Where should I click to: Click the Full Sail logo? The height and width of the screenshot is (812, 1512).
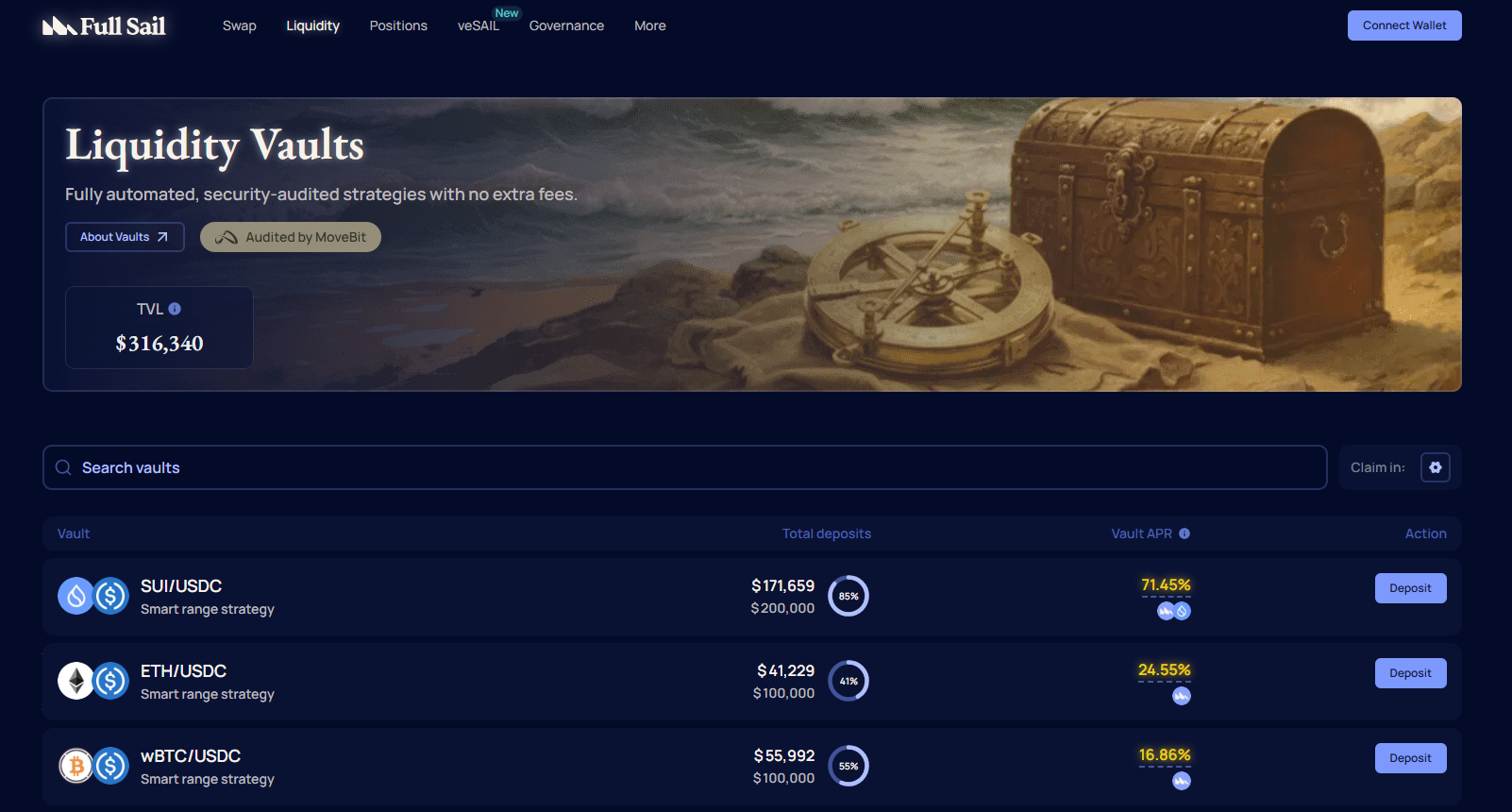click(104, 26)
